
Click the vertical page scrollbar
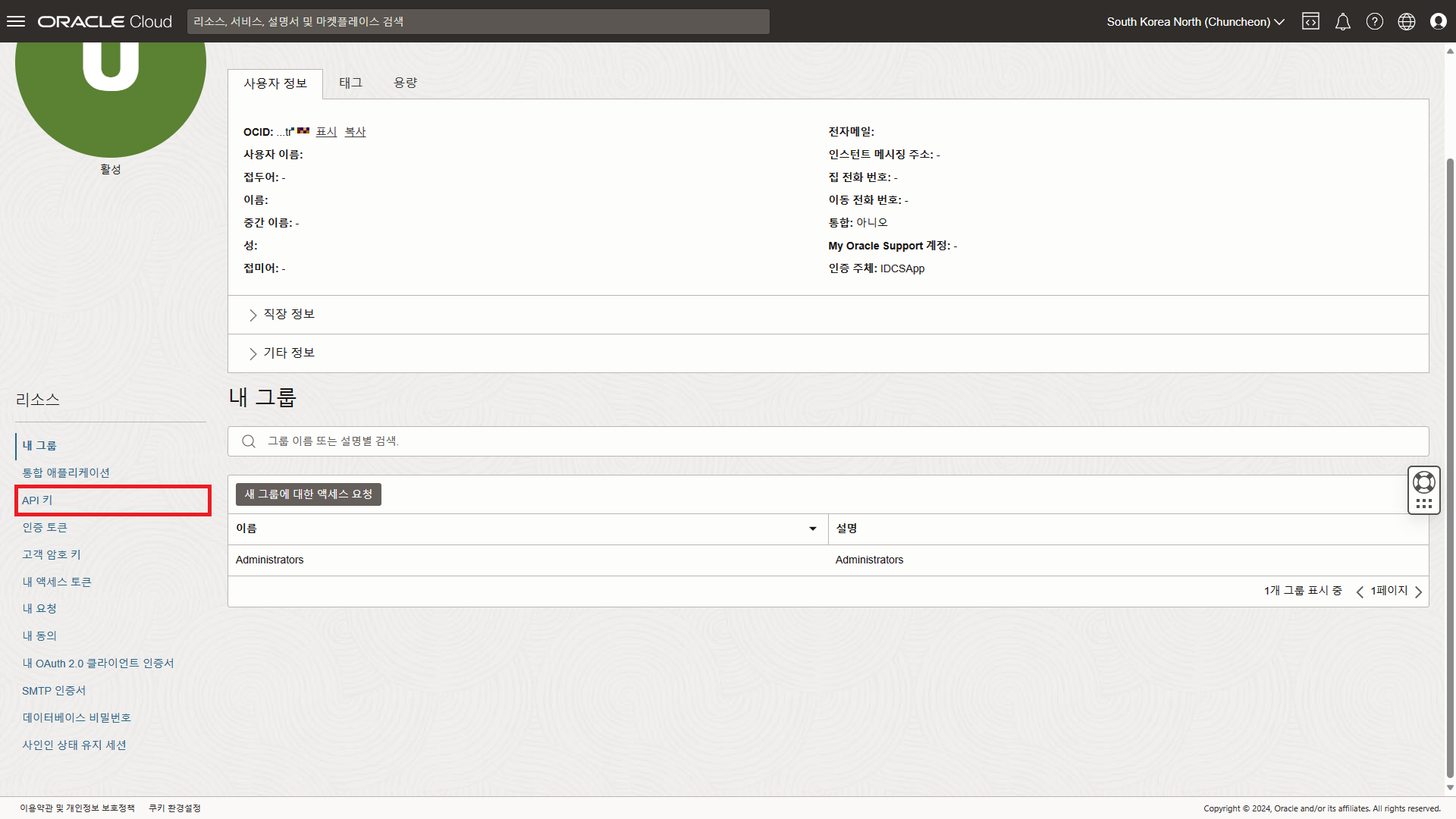1450,455
